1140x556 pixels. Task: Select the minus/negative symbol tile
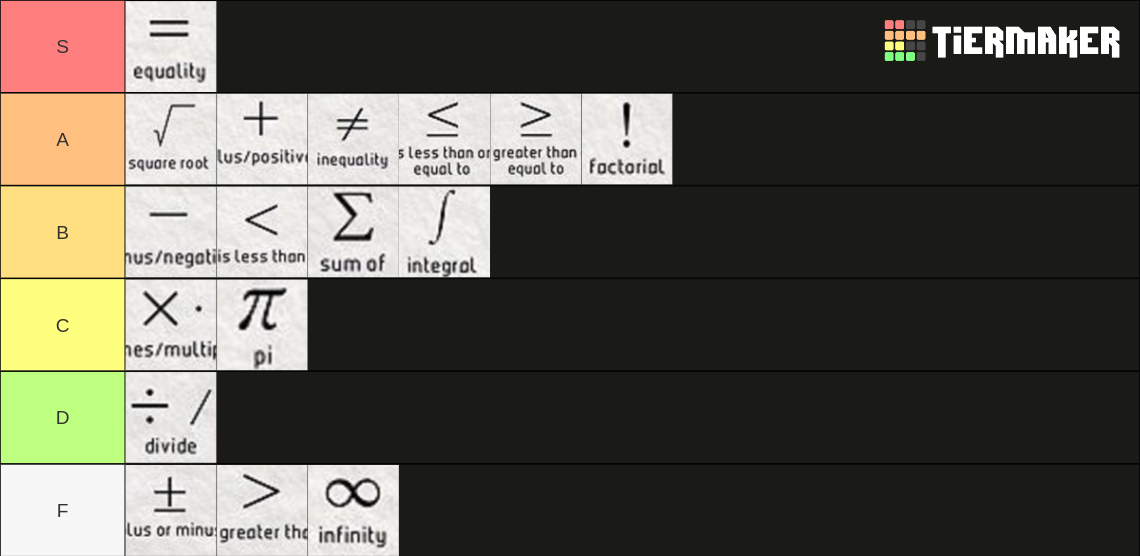click(x=170, y=233)
